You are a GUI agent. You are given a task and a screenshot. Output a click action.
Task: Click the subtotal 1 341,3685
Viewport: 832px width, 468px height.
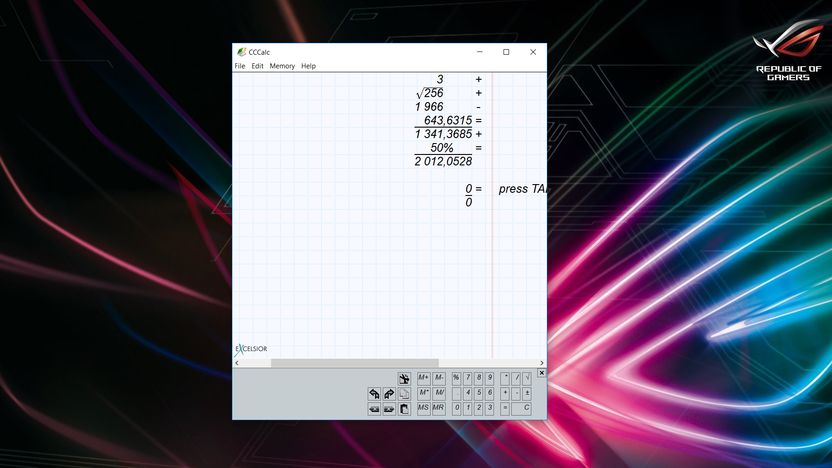point(443,134)
